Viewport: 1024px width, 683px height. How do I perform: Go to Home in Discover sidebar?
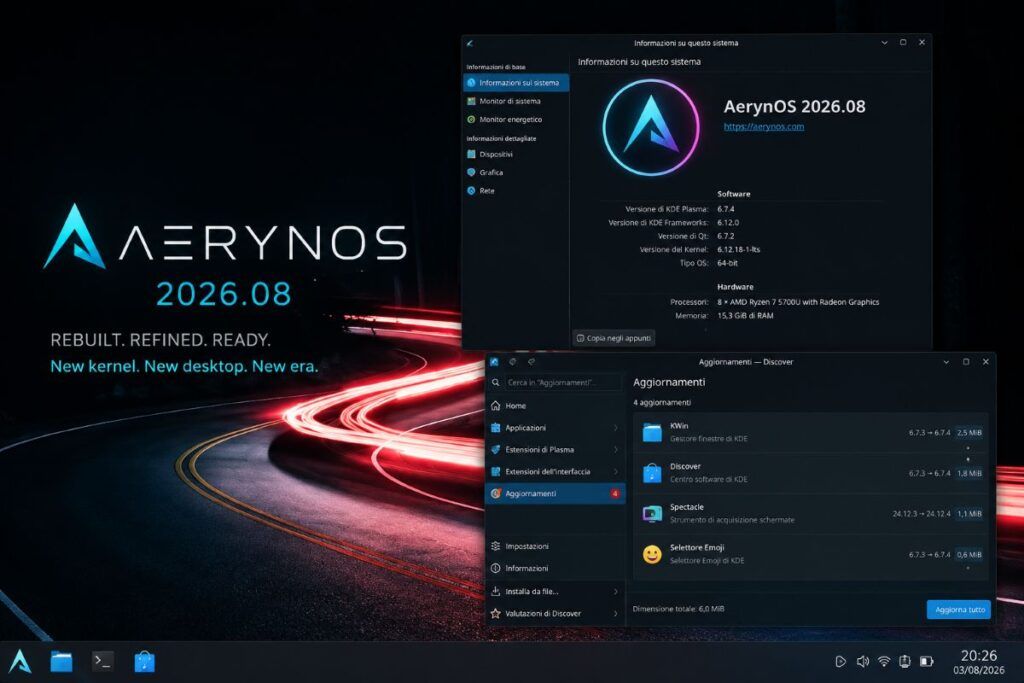click(x=555, y=405)
